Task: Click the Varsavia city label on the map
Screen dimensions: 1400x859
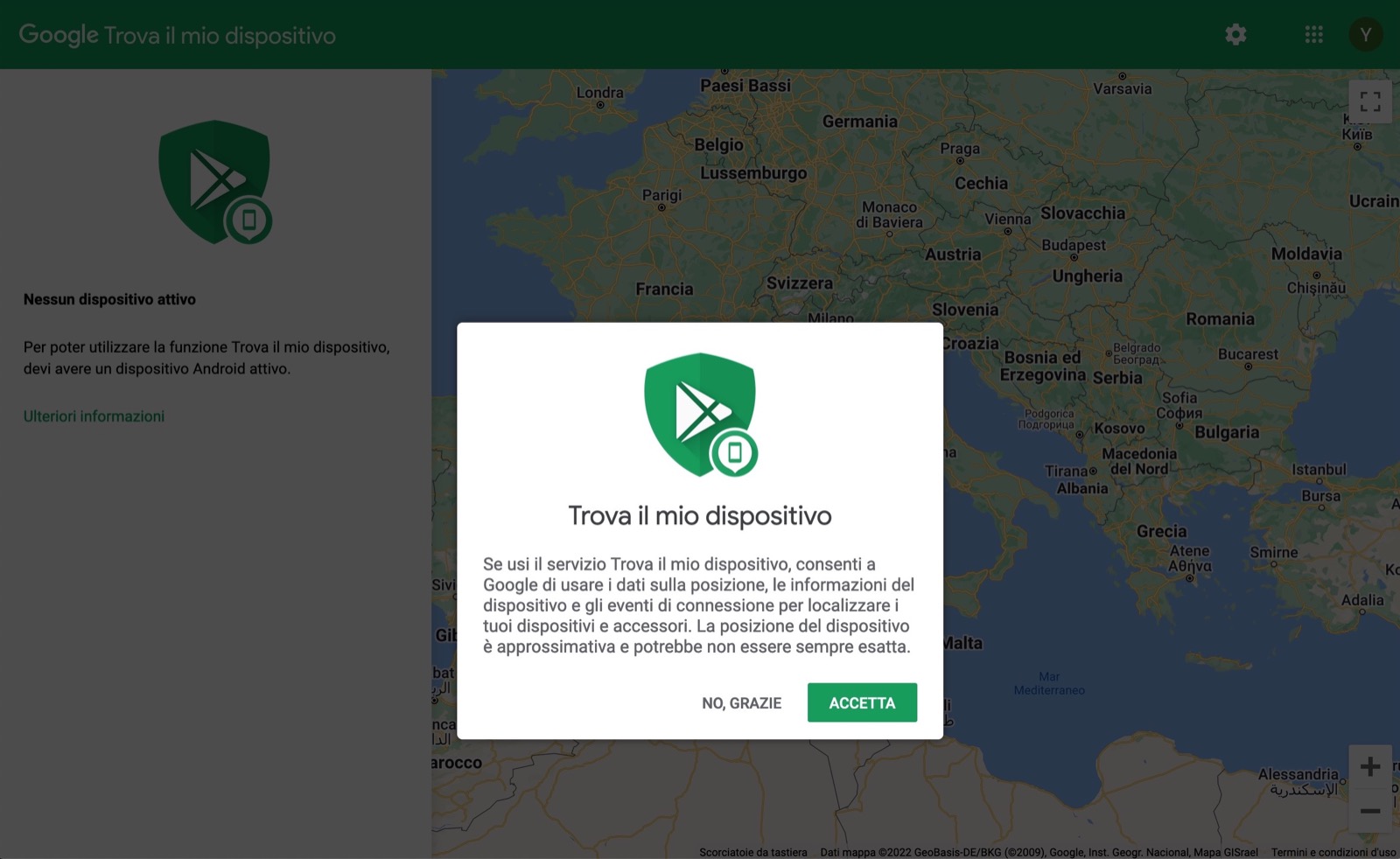Action: tap(1123, 88)
